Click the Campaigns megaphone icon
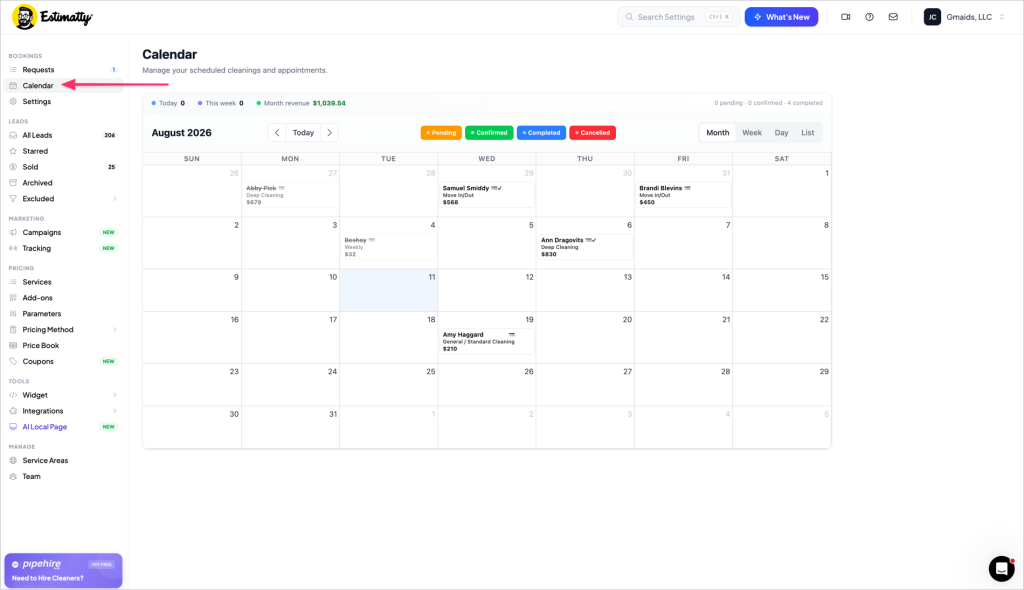 (x=13, y=233)
